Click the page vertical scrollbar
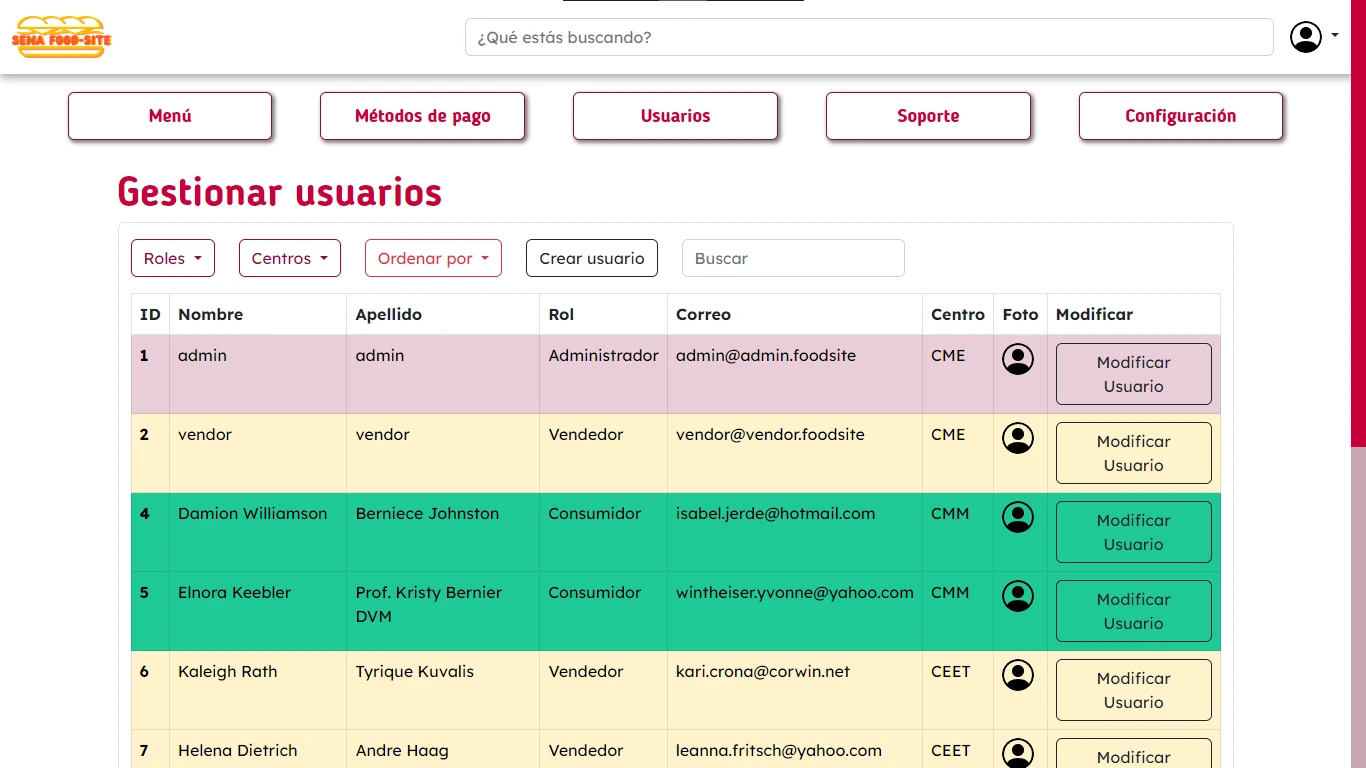 1358,223
